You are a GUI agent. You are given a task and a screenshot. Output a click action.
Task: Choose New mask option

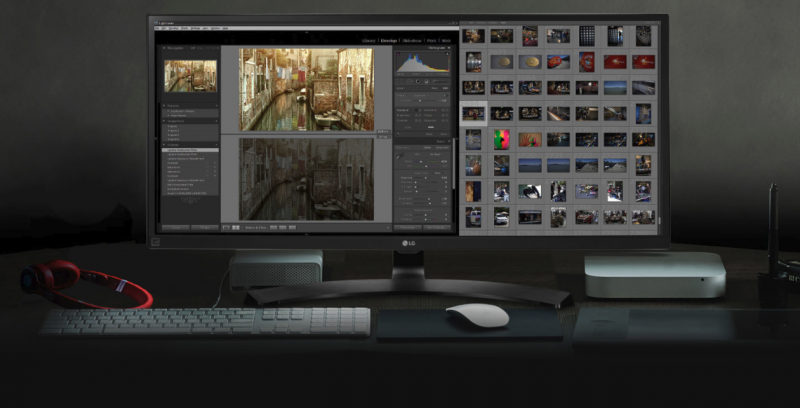(x=435, y=88)
